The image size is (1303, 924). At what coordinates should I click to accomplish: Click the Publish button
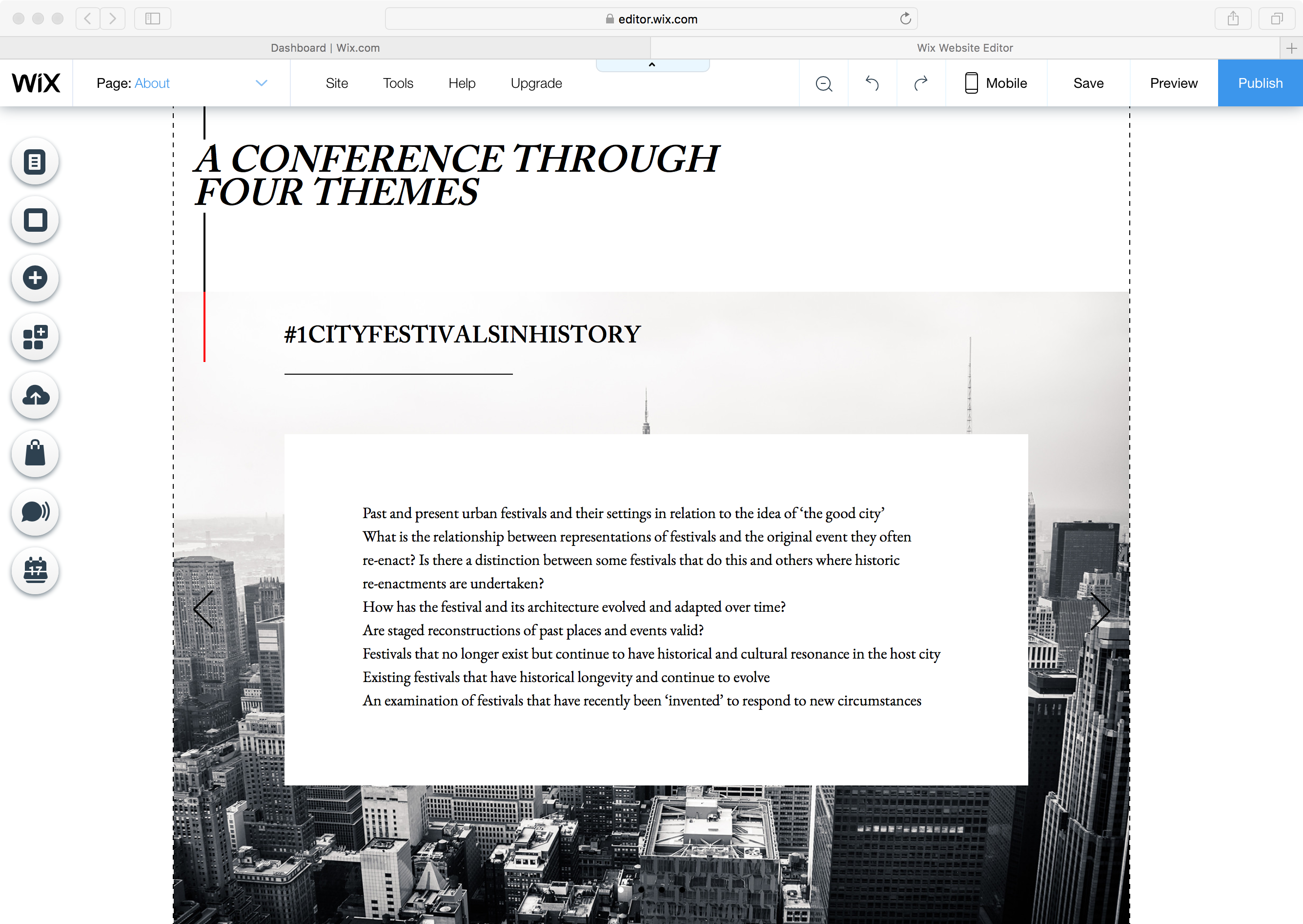pyautogui.click(x=1260, y=83)
